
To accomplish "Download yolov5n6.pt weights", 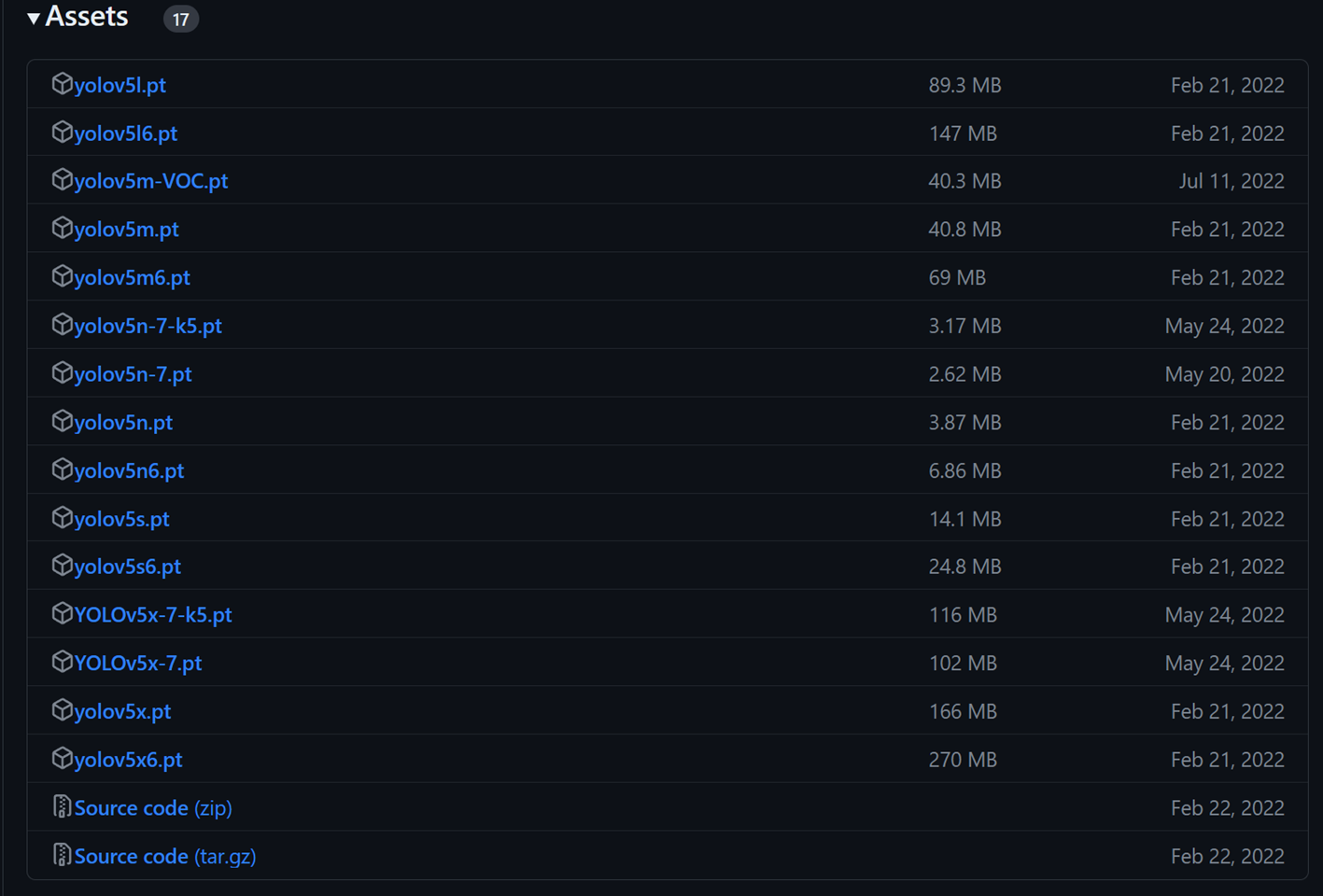I will pos(130,471).
